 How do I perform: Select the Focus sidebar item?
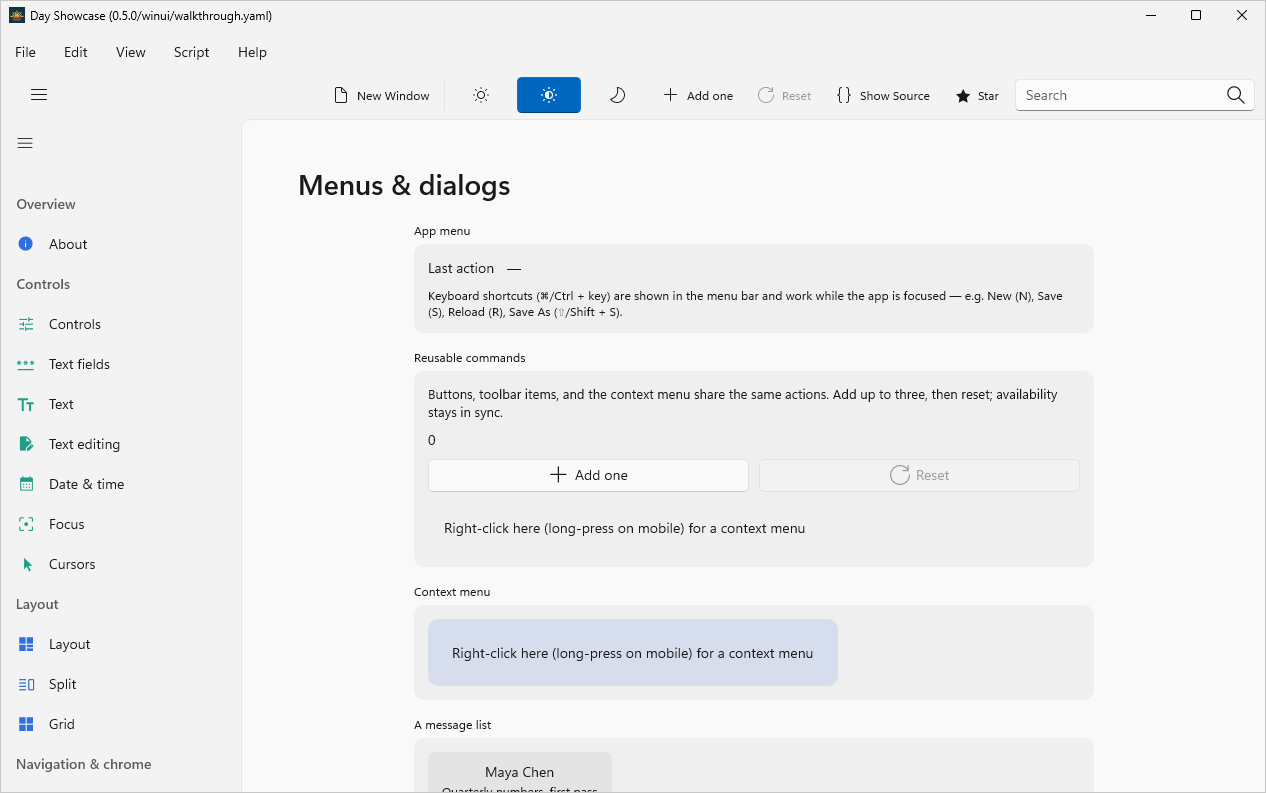[120, 524]
